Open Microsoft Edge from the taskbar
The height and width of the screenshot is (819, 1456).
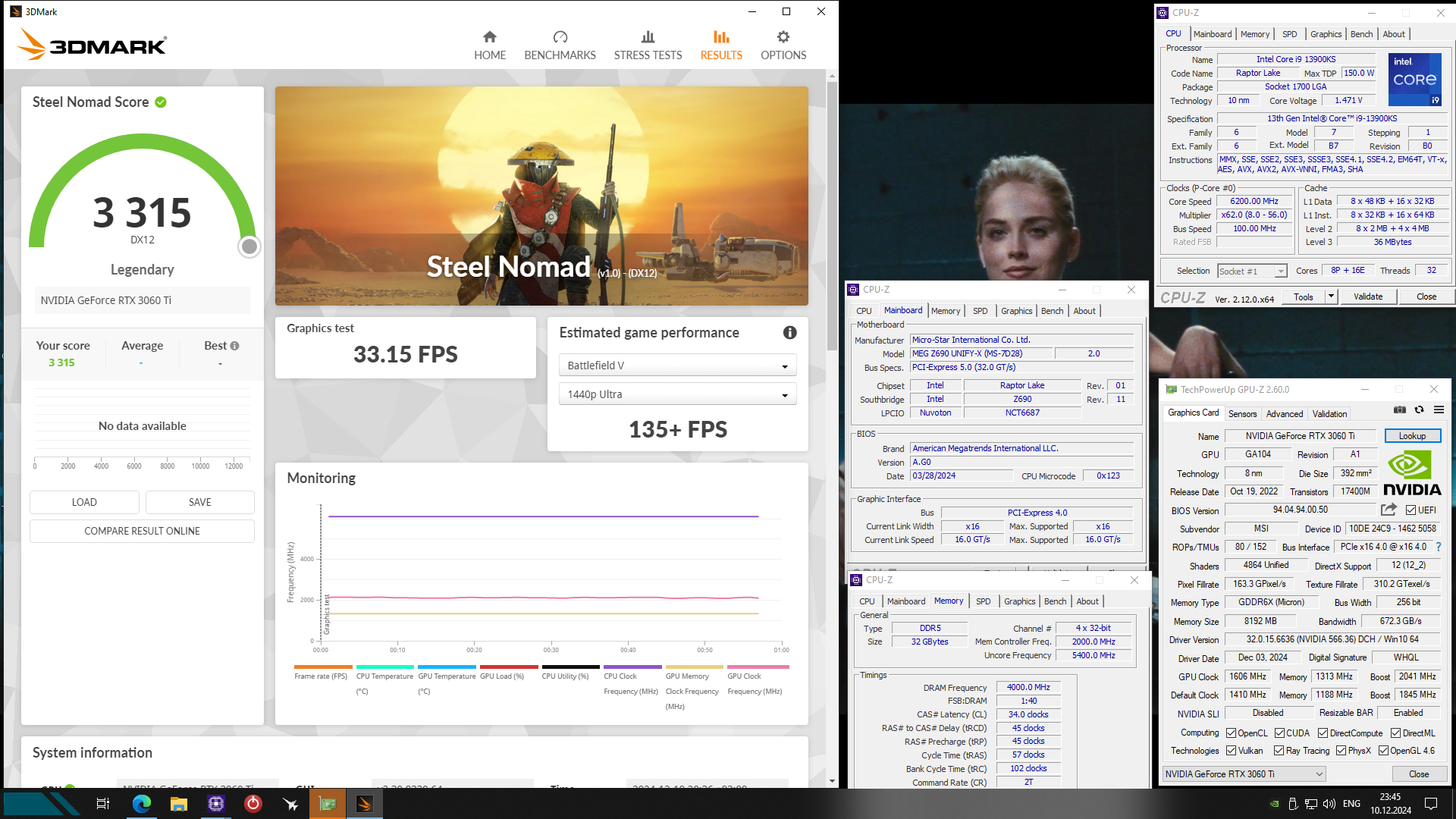coord(142,804)
